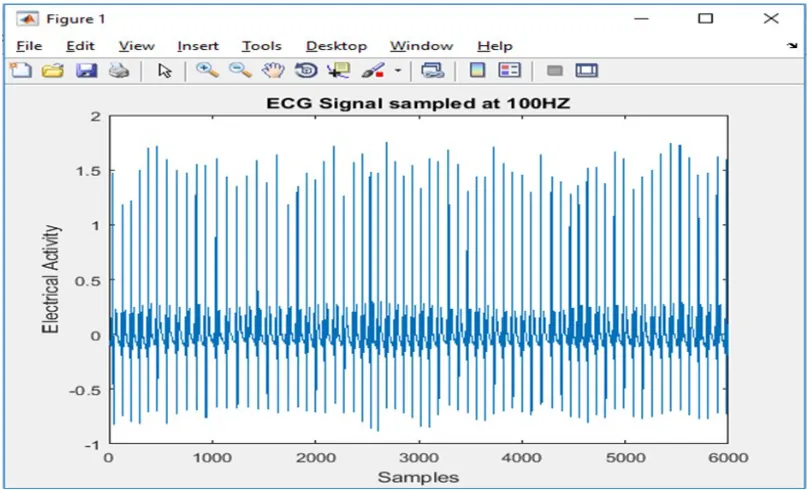This screenshot has width=812, height=490.
Task: Insert a Colorbar via toolbar icon
Action: [477, 70]
